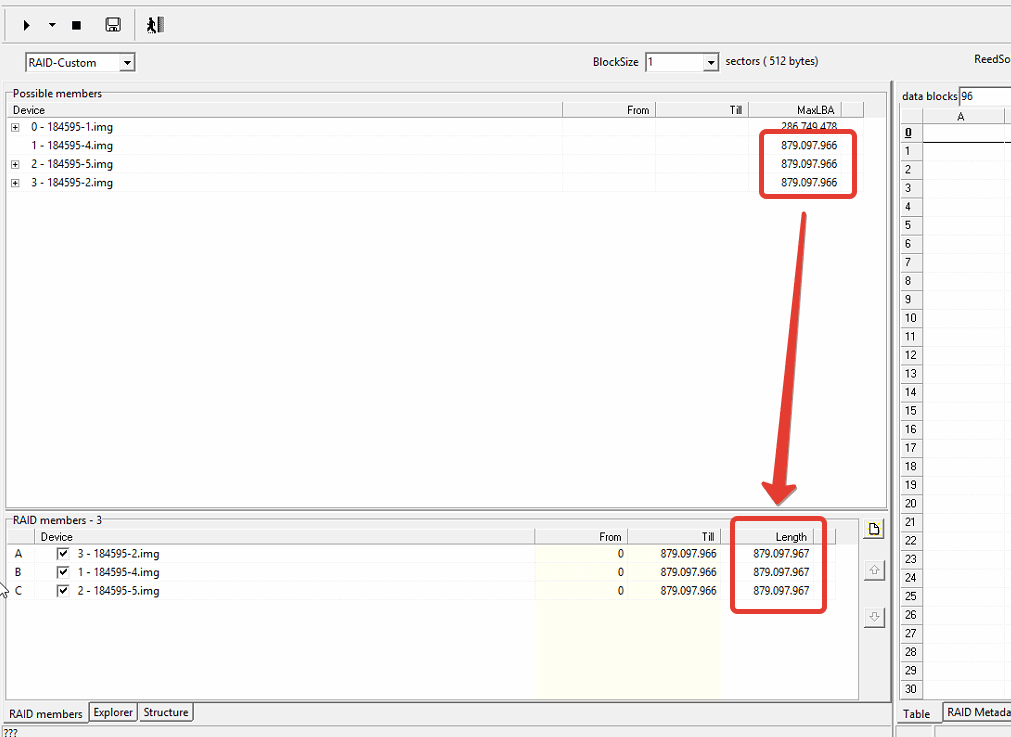Click Length value of member C row
Screen dimensions: 1011x737
pos(781,591)
